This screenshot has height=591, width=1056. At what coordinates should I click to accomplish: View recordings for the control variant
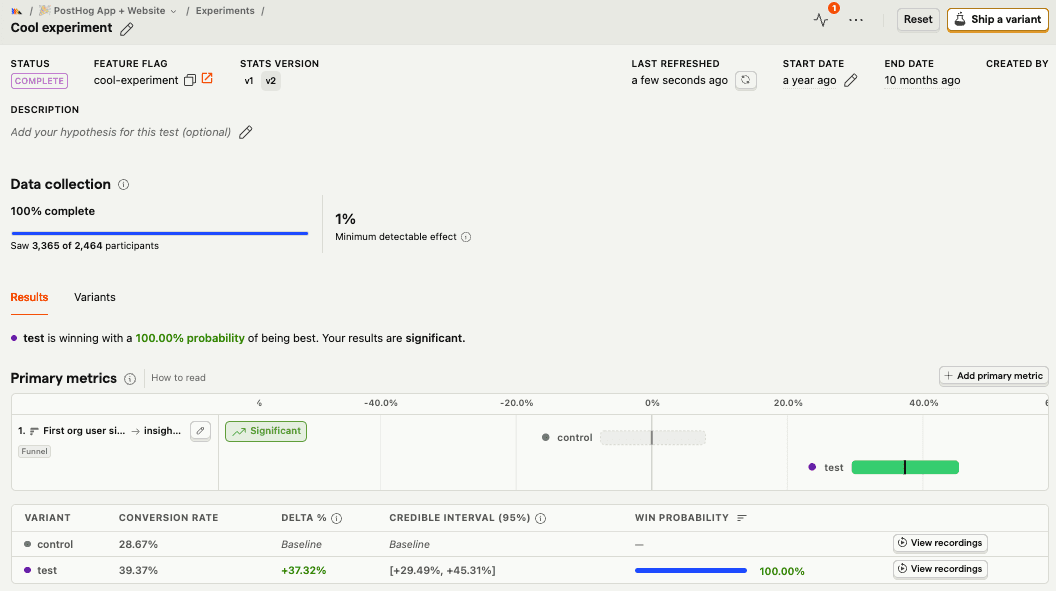coord(940,543)
